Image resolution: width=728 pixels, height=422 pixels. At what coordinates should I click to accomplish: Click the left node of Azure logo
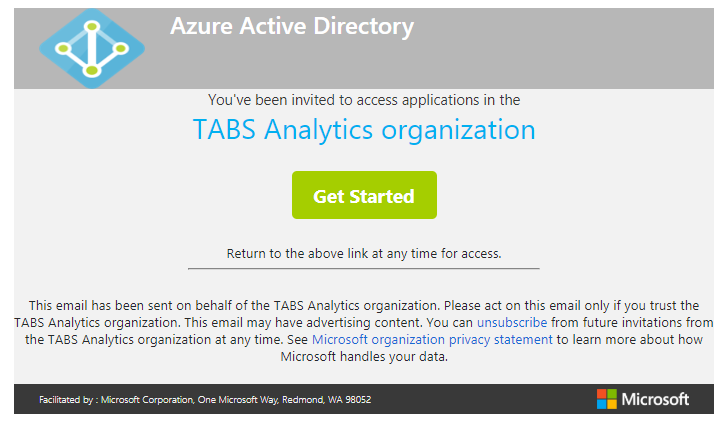tap(63, 47)
